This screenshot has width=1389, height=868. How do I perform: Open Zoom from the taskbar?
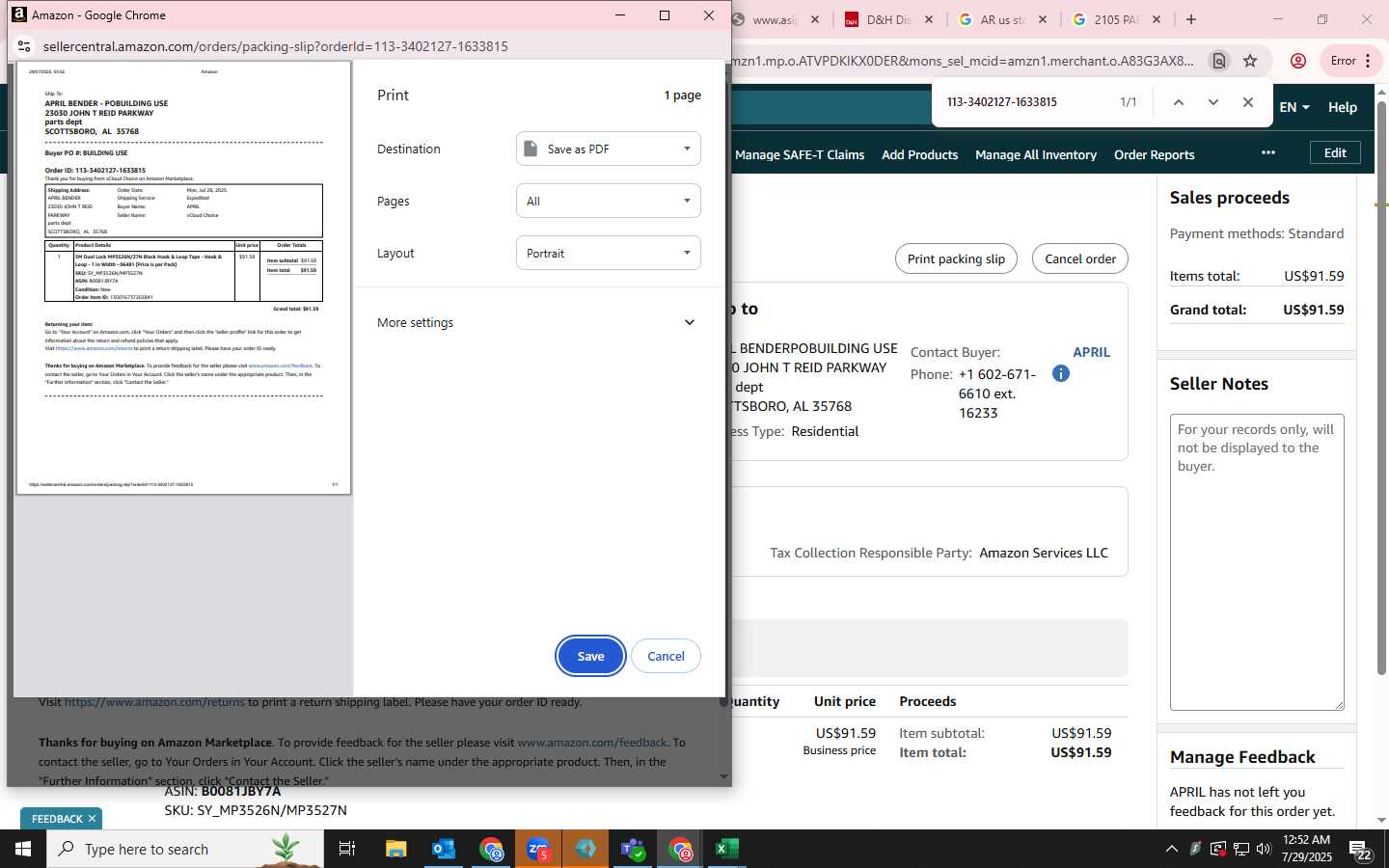[538, 849]
